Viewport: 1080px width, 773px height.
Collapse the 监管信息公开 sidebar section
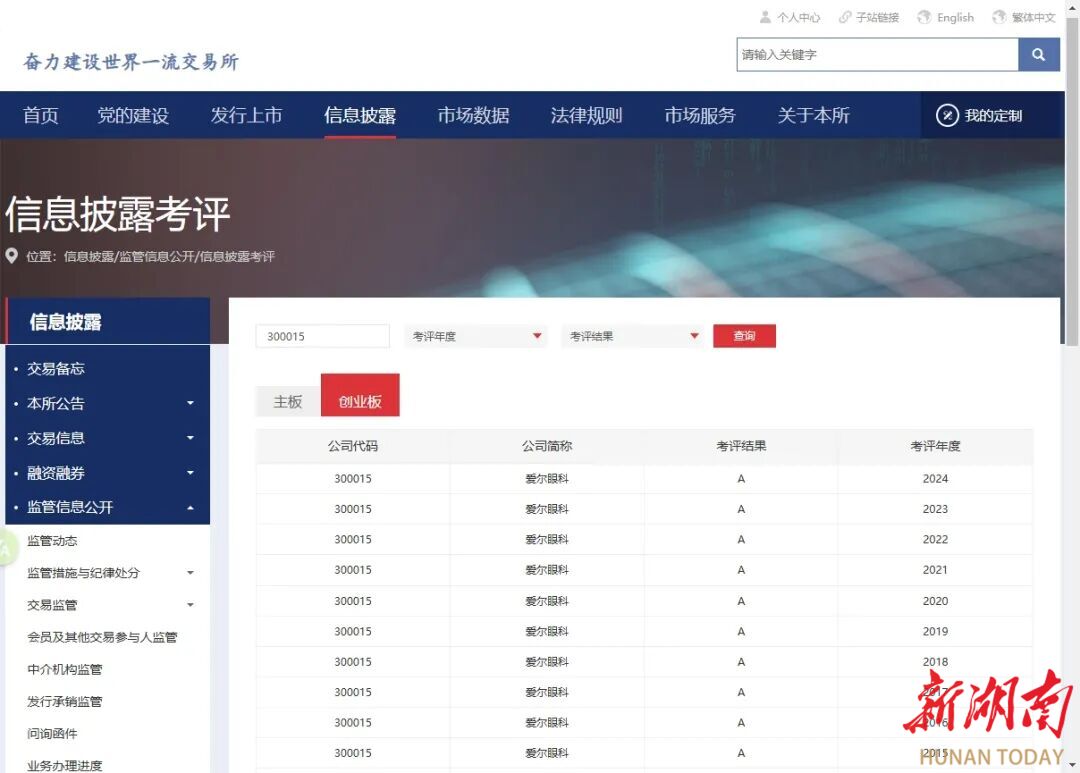(190, 508)
